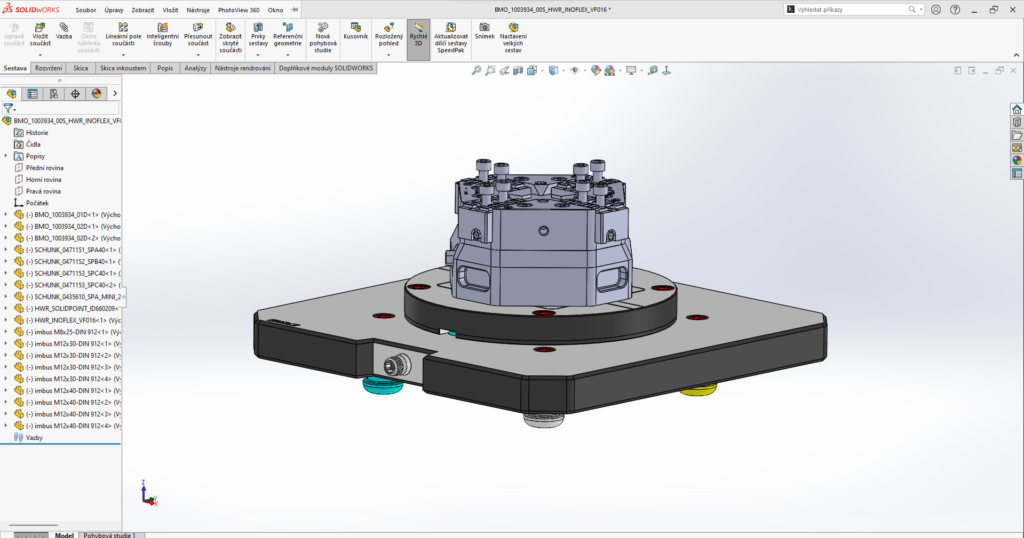Image resolution: width=1024 pixels, height=538 pixels.
Task: Click the Rozložený pohled tool
Action: click(389, 34)
